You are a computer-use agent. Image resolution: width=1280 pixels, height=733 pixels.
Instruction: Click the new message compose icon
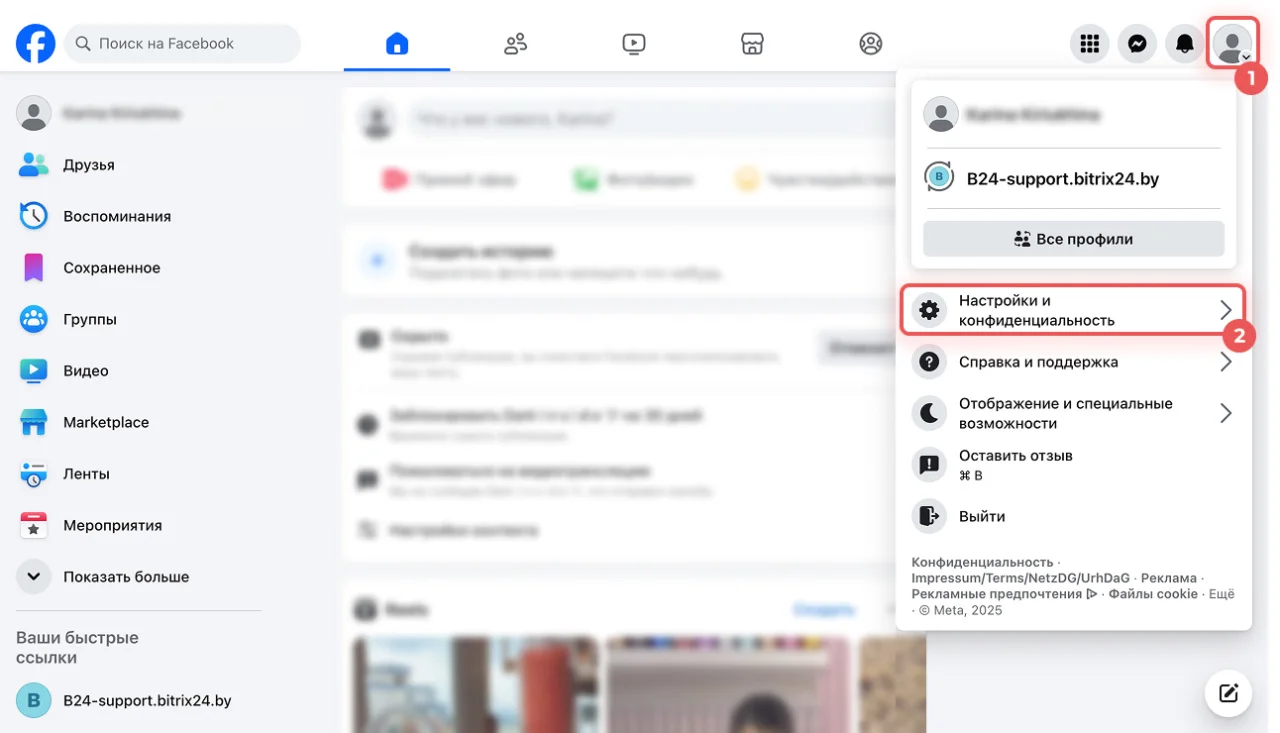1228,693
